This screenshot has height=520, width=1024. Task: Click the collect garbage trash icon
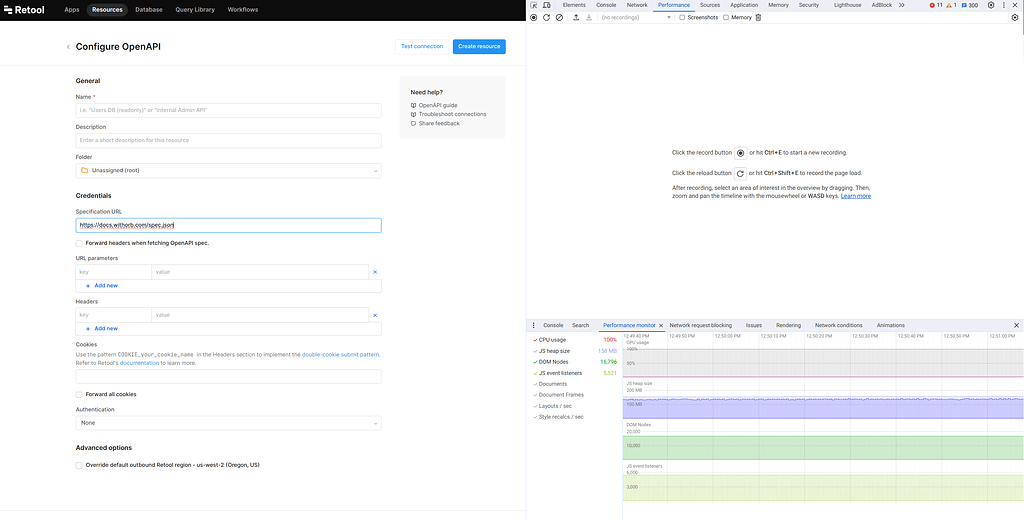pyautogui.click(x=758, y=18)
